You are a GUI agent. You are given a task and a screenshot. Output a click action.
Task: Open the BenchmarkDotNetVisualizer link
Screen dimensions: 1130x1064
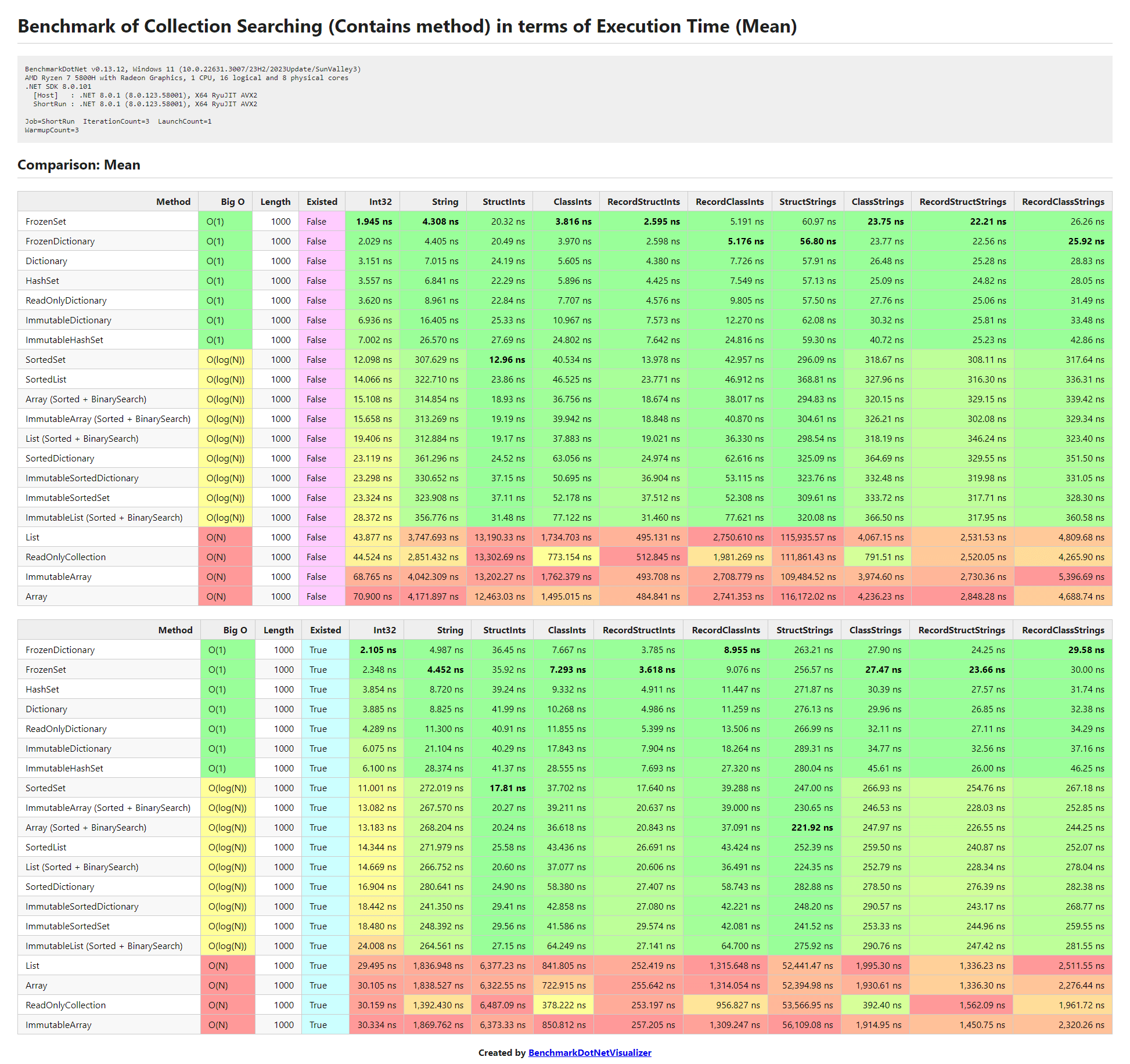pos(589,1052)
